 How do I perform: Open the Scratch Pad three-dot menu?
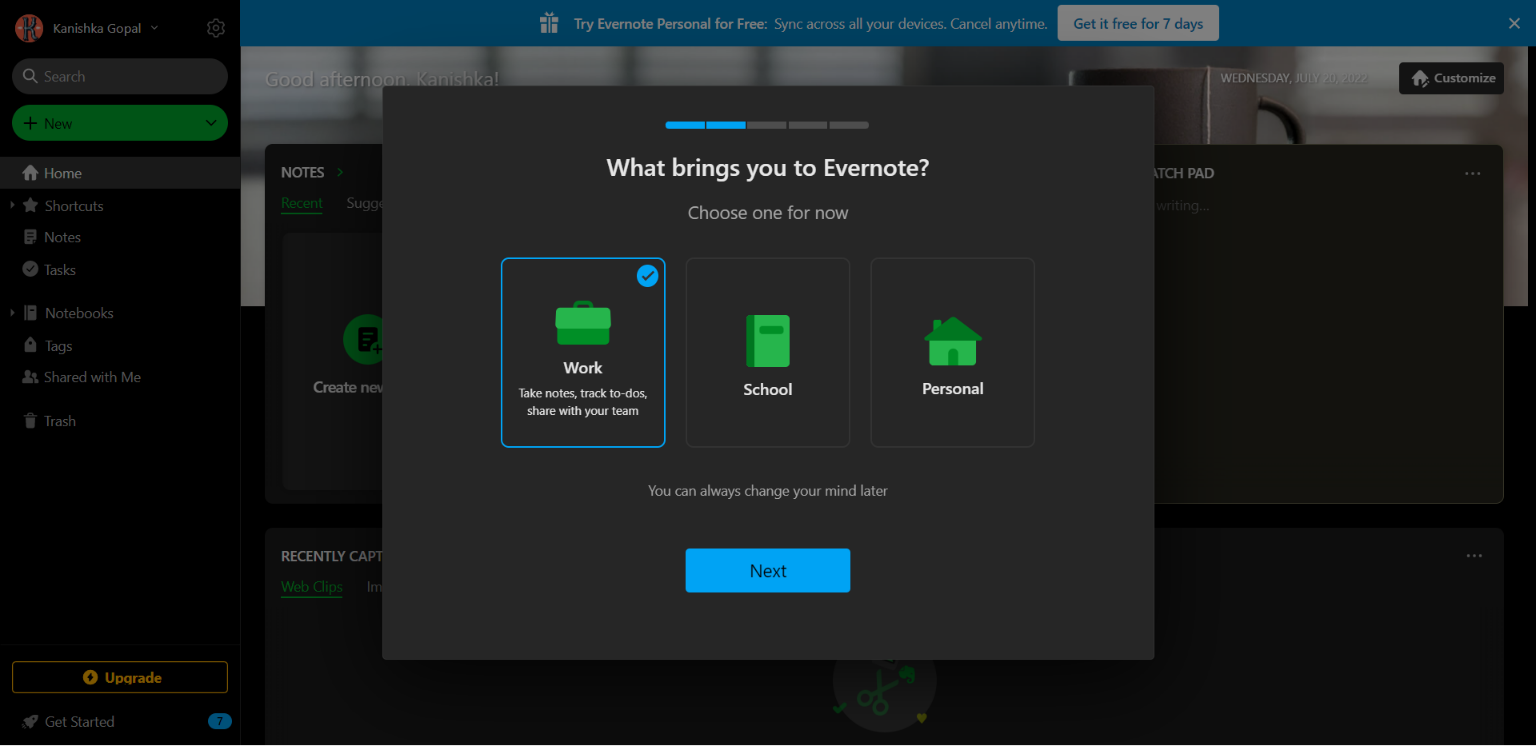[1473, 173]
